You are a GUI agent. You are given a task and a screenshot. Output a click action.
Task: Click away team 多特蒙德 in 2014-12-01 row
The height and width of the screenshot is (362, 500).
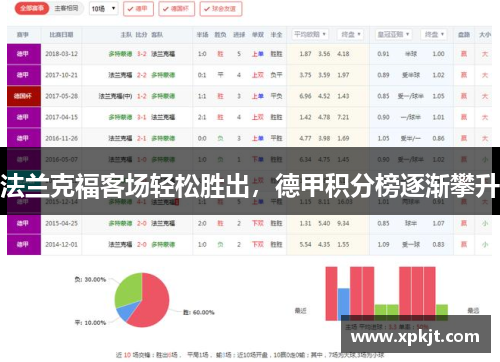click(163, 245)
